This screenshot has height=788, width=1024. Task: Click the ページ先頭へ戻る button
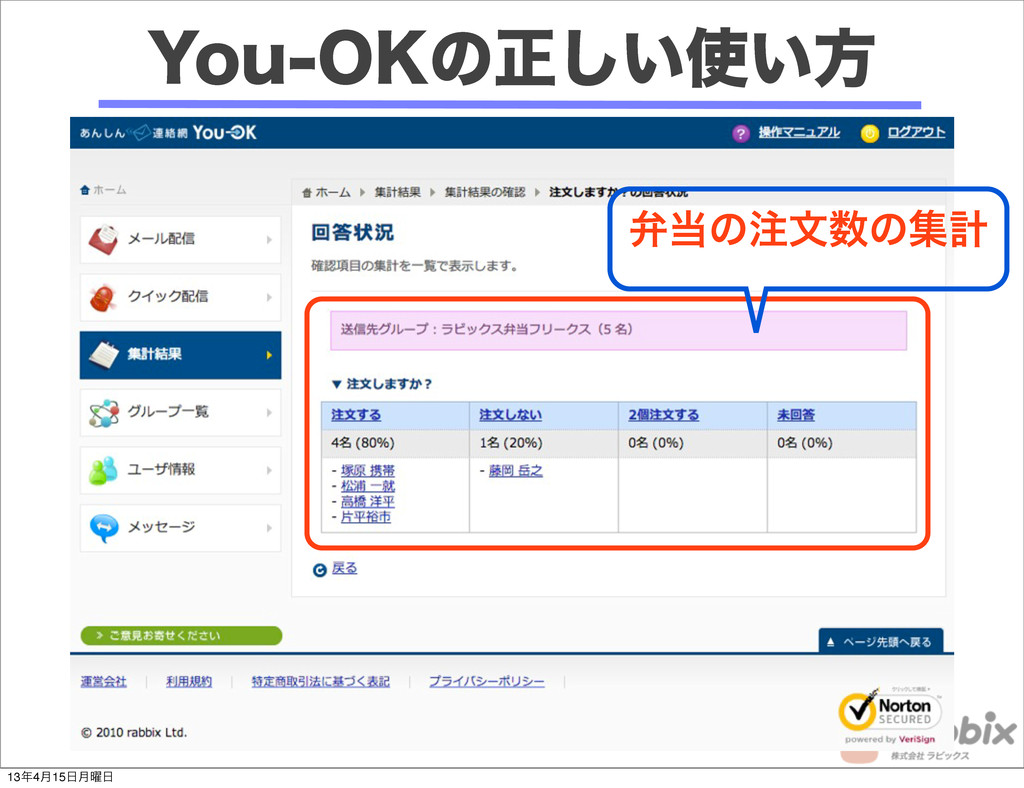pyautogui.click(x=880, y=642)
